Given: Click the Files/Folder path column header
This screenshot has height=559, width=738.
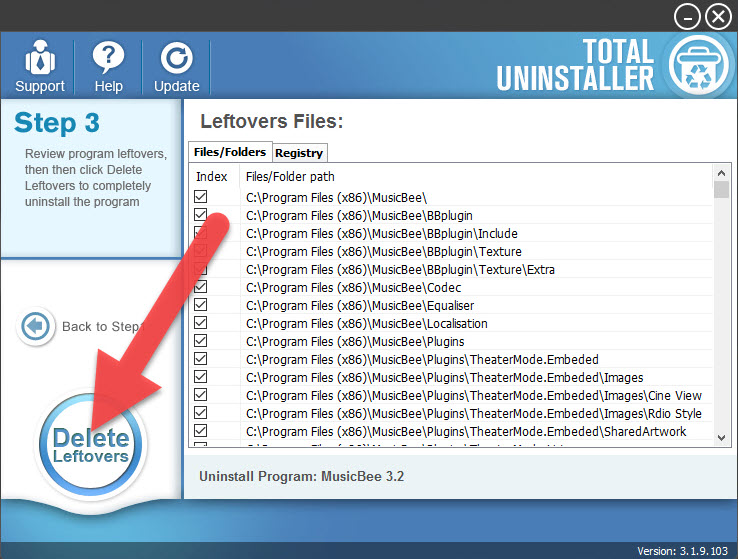Looking at the screenshot, I should click(290, 176).
